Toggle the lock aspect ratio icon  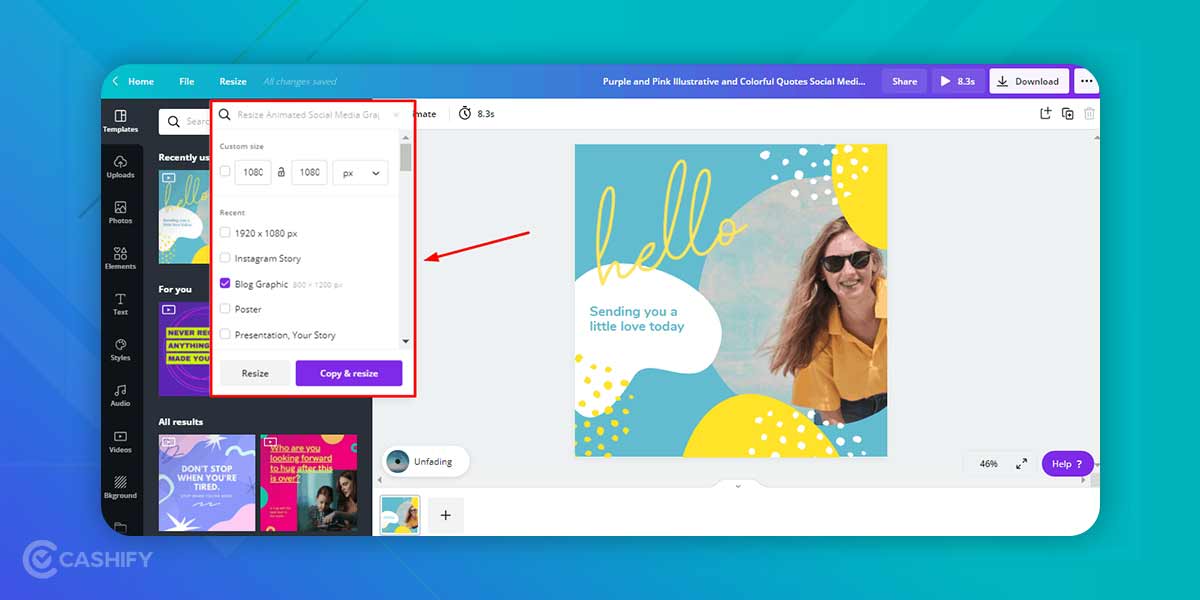coord(281,171)
